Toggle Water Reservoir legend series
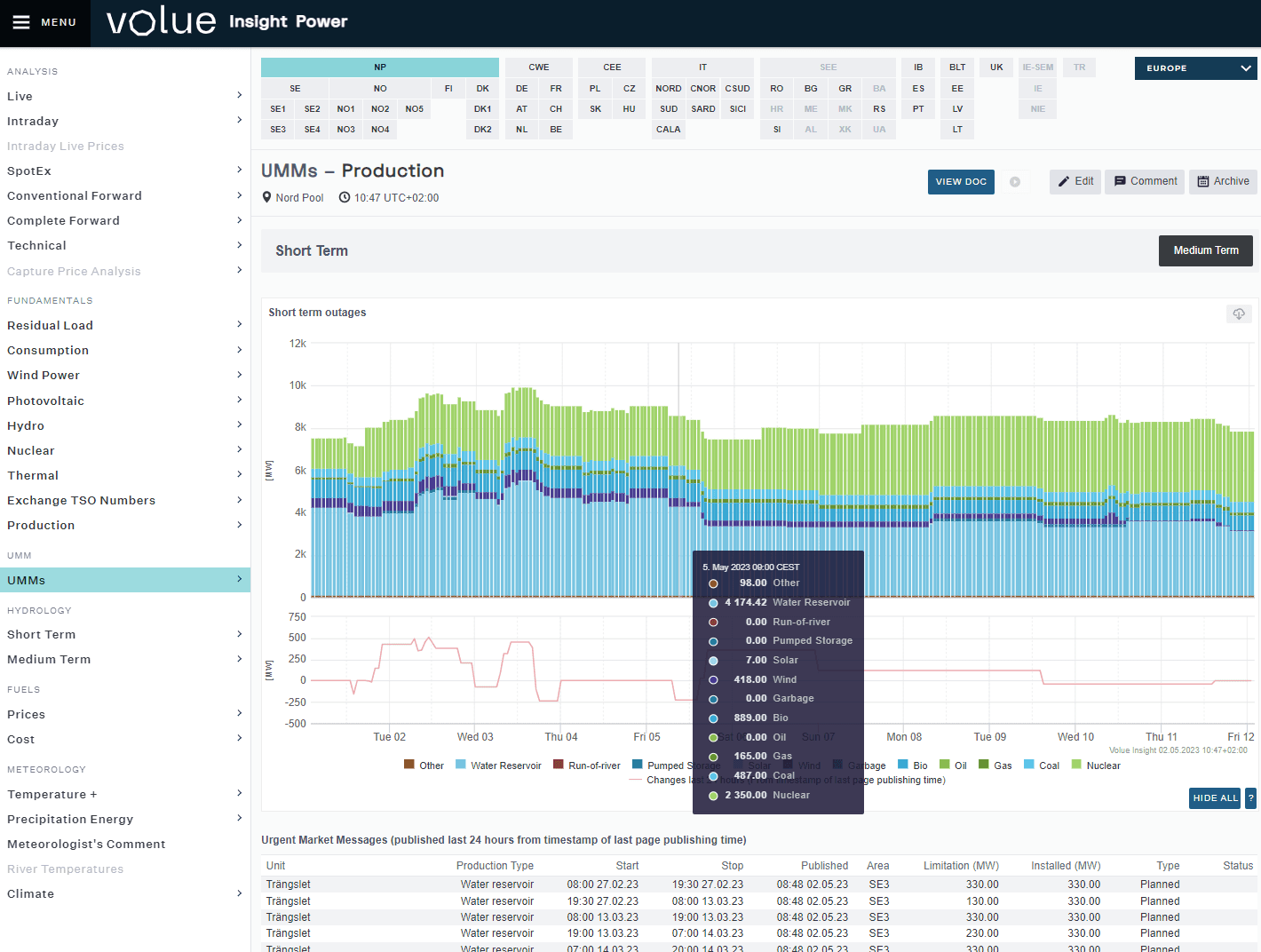Image resolution: width=1261 pixels, height=952 pixels. 504,766
